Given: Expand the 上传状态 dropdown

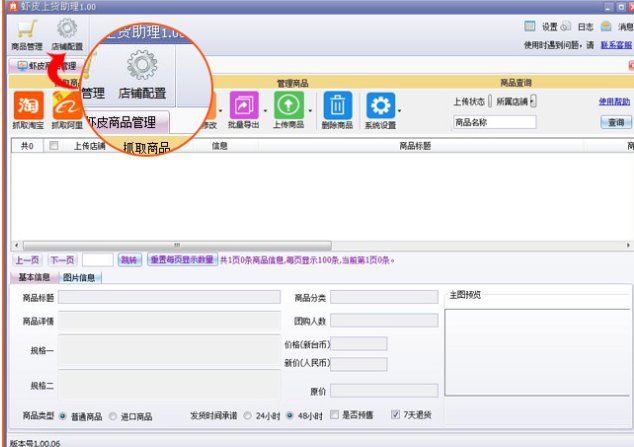Looking at the screenshot, I should coord(490,101).
